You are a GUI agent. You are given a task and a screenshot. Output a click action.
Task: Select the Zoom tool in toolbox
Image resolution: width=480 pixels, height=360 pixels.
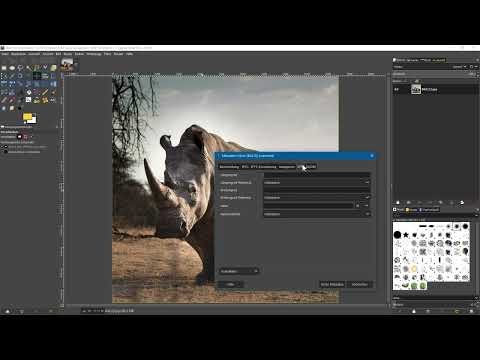pyautogui.click(x=20, y=76)
